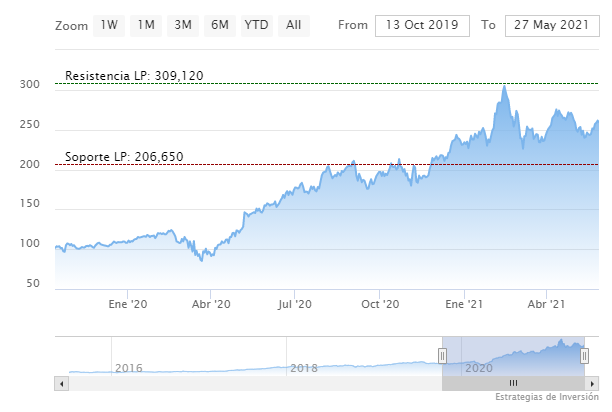Image resolution: width=612 pixels, height=412 pixels.
Task: Click the empty scrollbar track left of the thumb
Action: click(250, 383)
